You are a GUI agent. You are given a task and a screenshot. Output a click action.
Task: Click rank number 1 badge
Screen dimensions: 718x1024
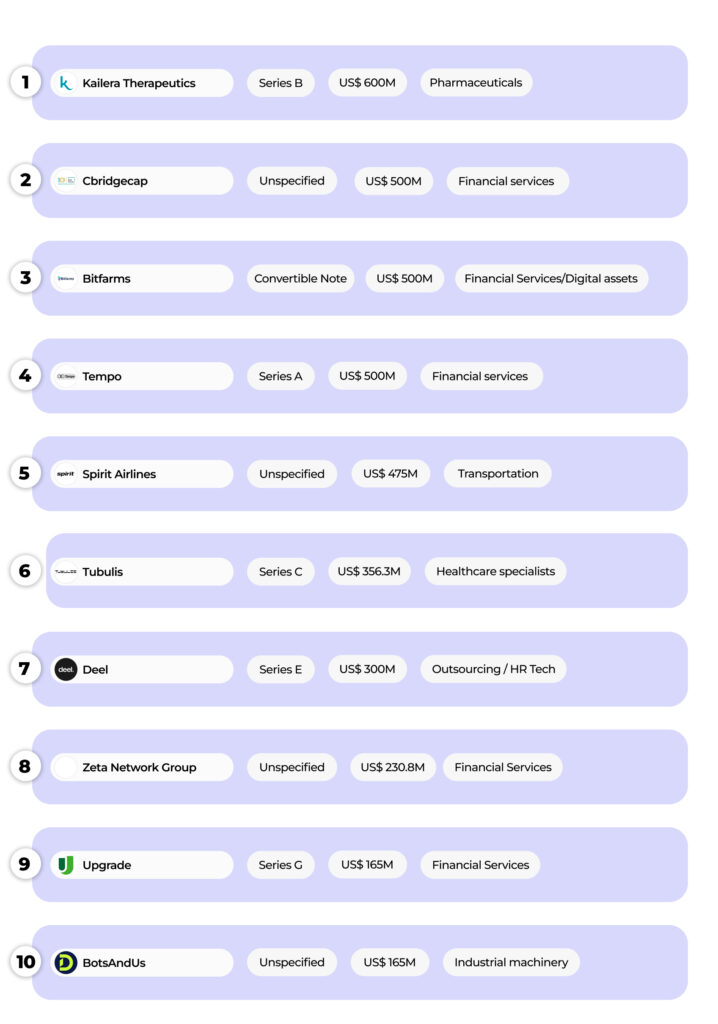click(x=25, y=82)
